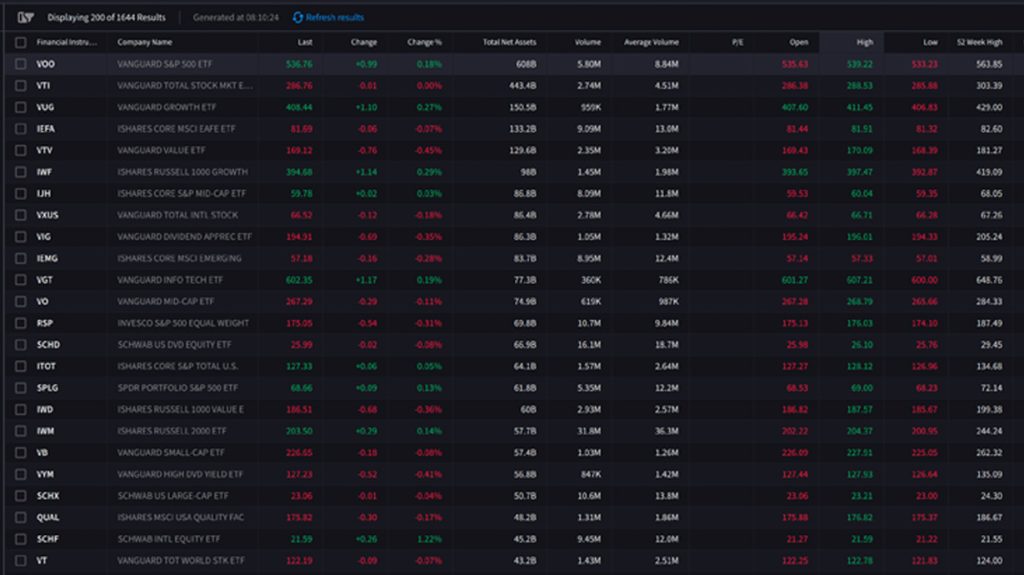Sort by Average Volume column header

(x=651, y=42)
